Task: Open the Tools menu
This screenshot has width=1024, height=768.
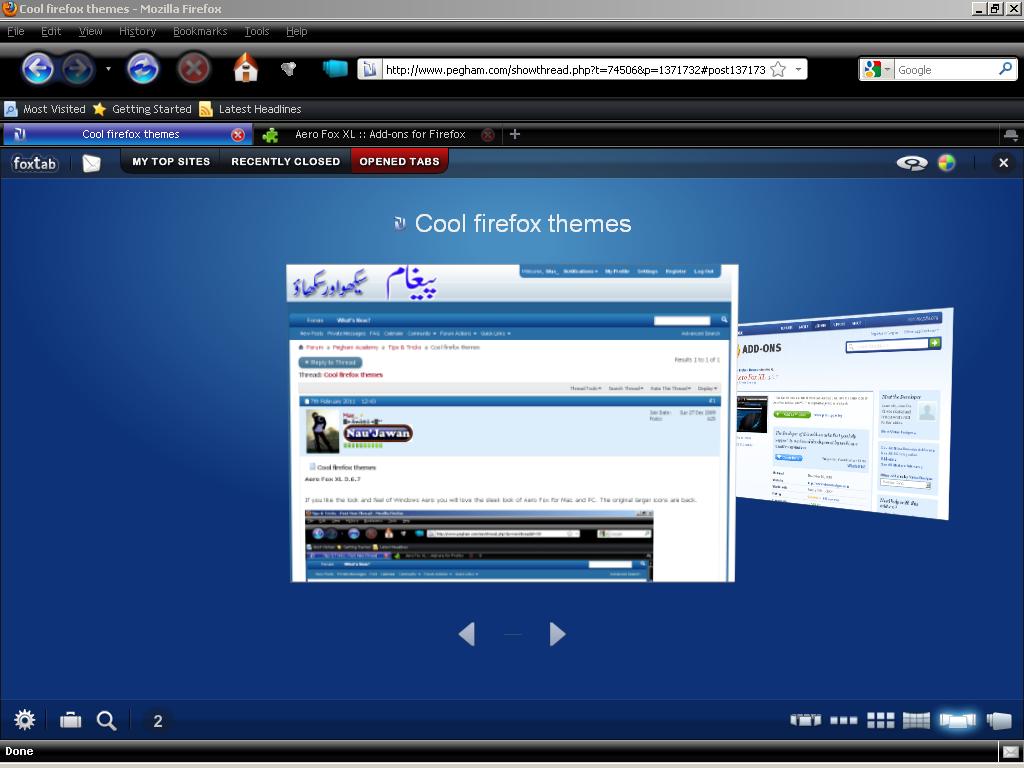Action: 257,31
